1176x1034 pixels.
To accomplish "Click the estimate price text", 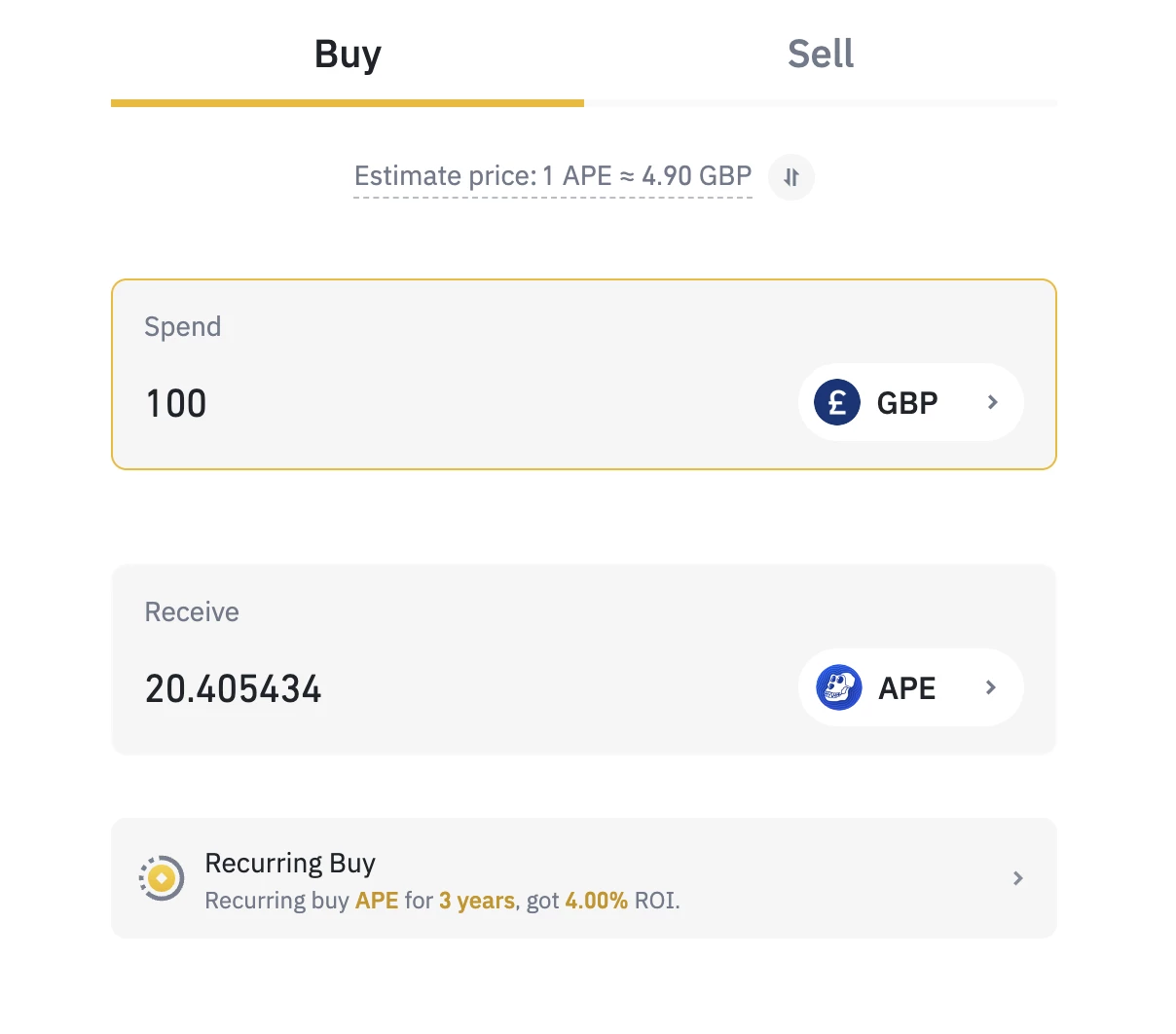I will pyautogui.click(x=552, y=176).
